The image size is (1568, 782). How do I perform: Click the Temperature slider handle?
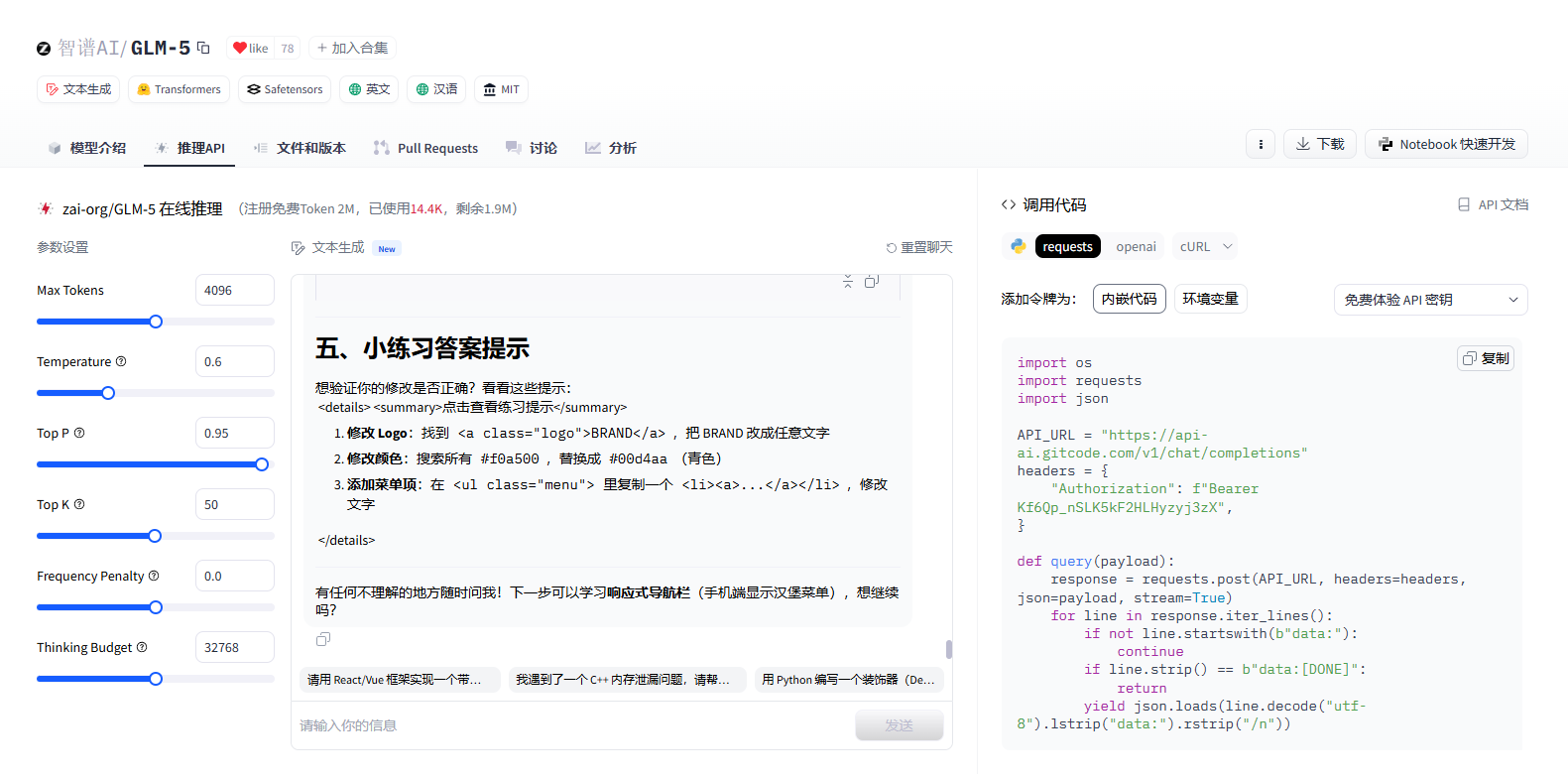coord(108,393)
